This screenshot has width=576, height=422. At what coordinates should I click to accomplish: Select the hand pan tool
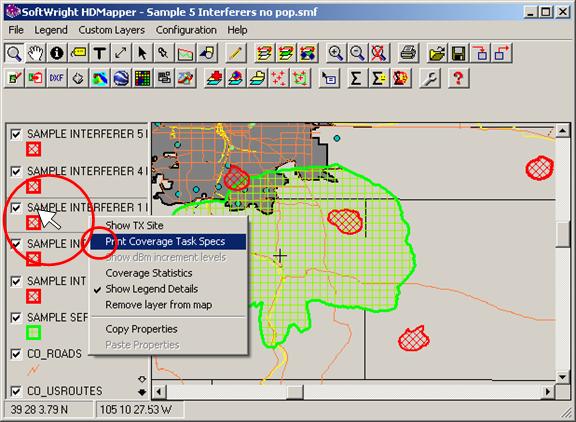click(35, 53)
